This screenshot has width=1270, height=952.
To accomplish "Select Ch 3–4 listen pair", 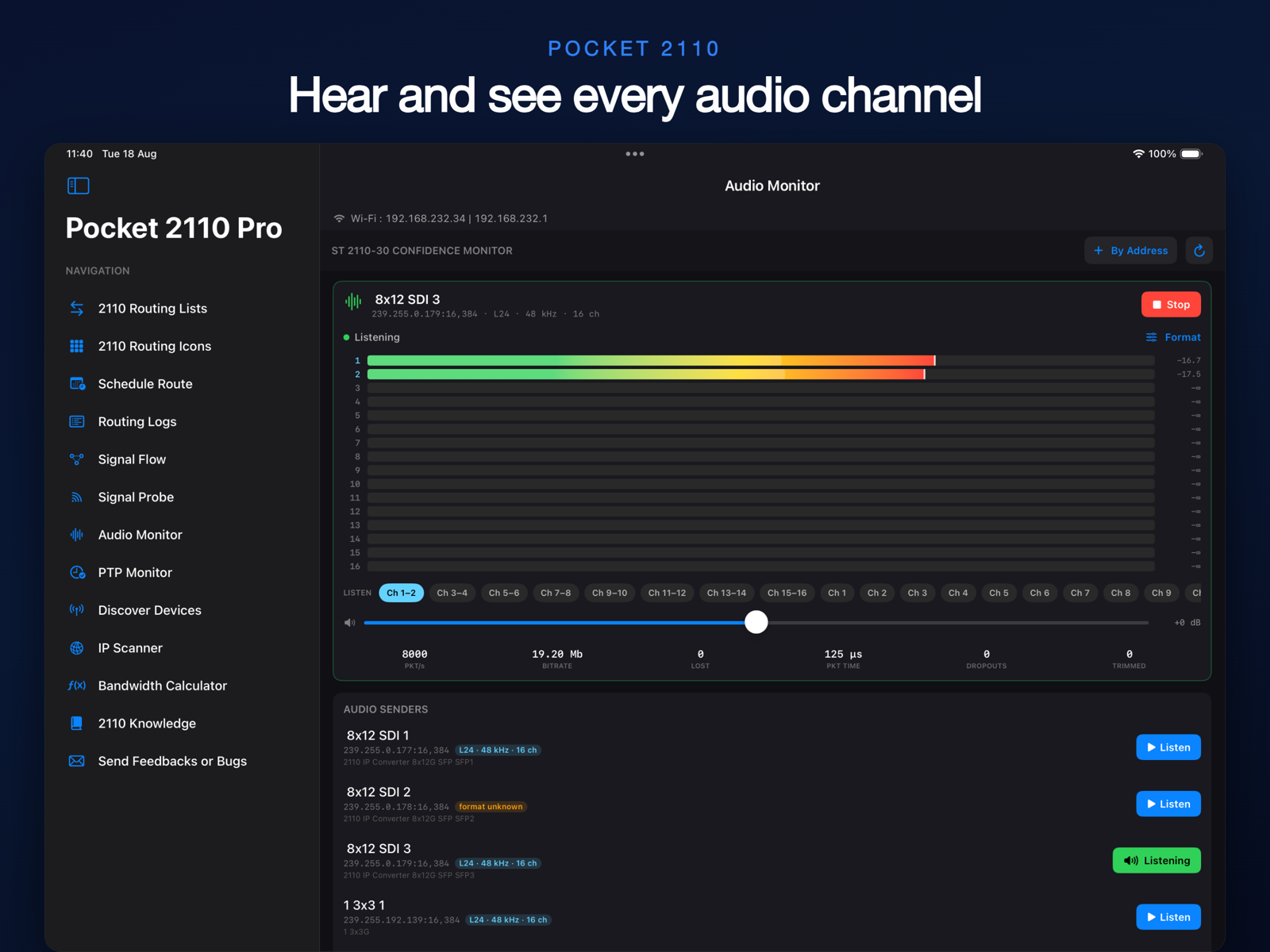I will 452,593.
